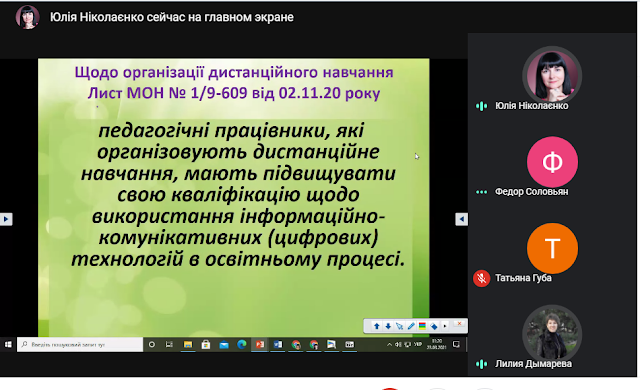Screen dimensions: 640x390
Task: Select Татьяна Губа's orange avatar
Action: click(x=552, y=248)
